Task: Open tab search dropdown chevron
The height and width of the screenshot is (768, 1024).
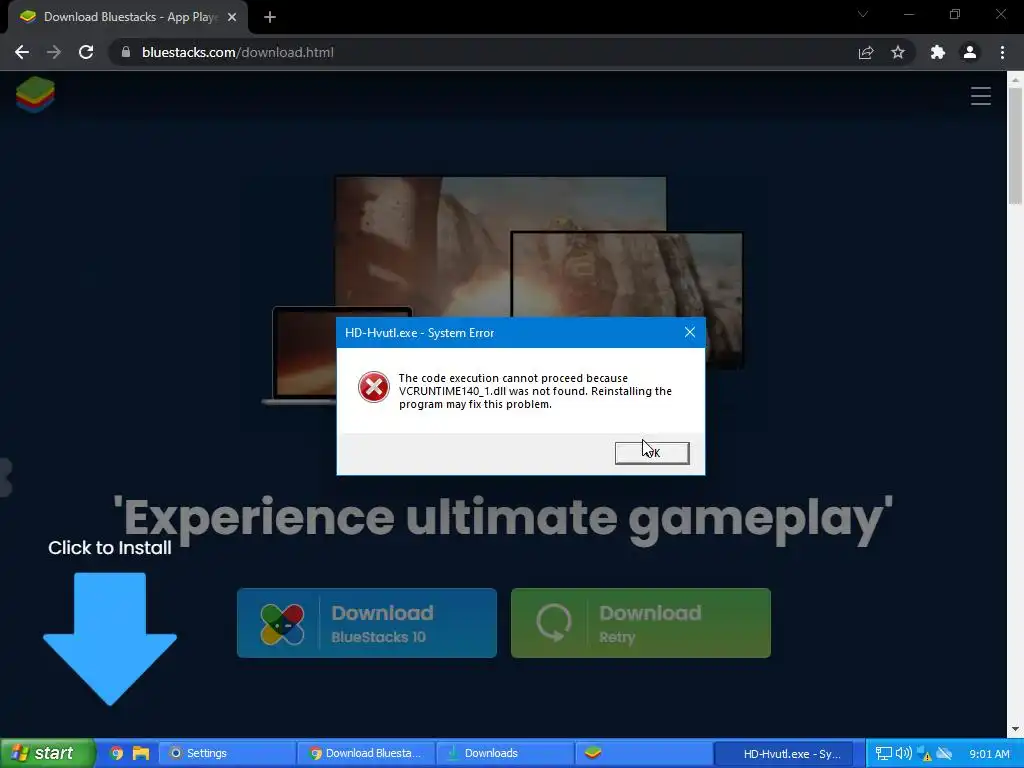Action: [x=863, y=14]
